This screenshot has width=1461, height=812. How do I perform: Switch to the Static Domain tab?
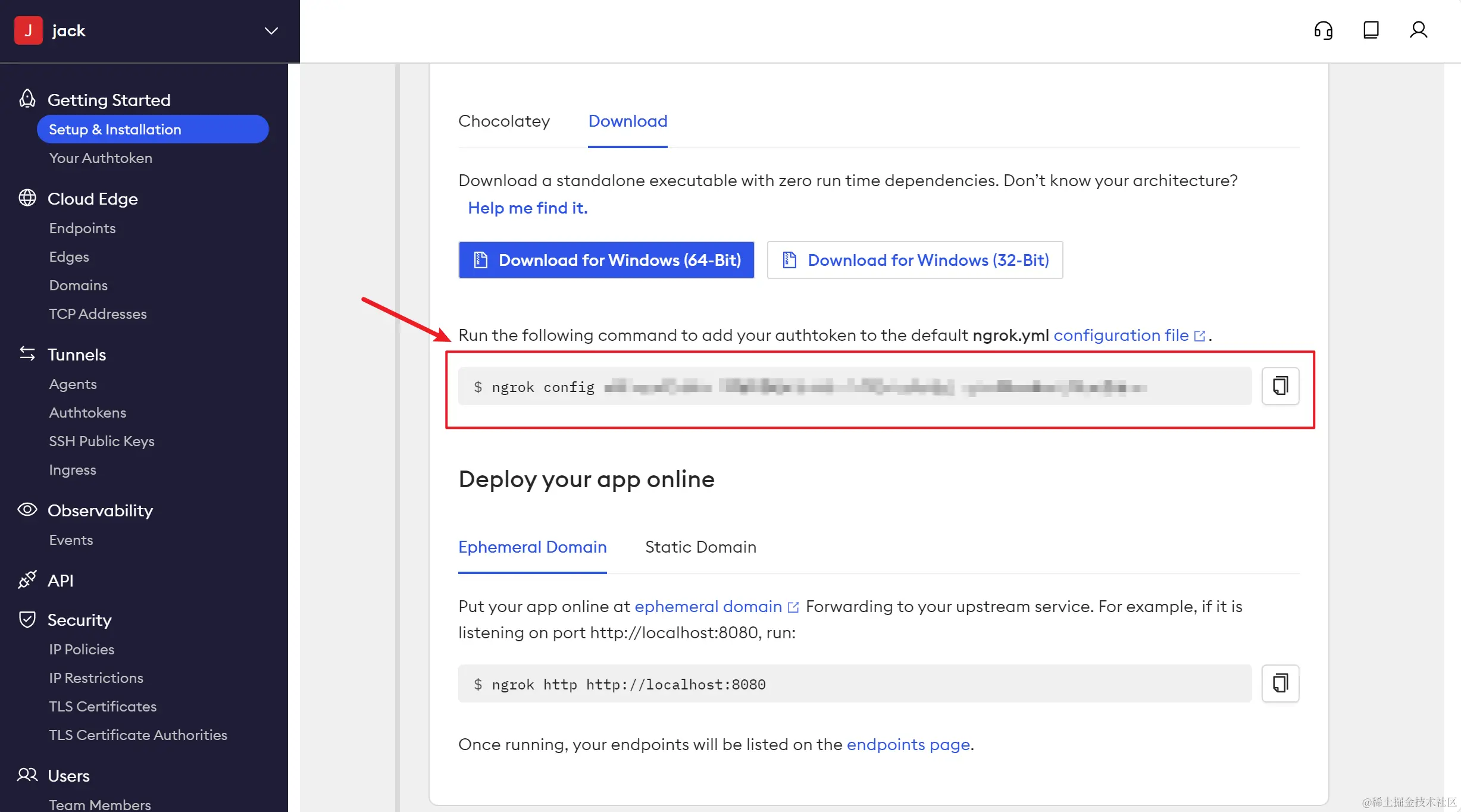coord(700,547)
